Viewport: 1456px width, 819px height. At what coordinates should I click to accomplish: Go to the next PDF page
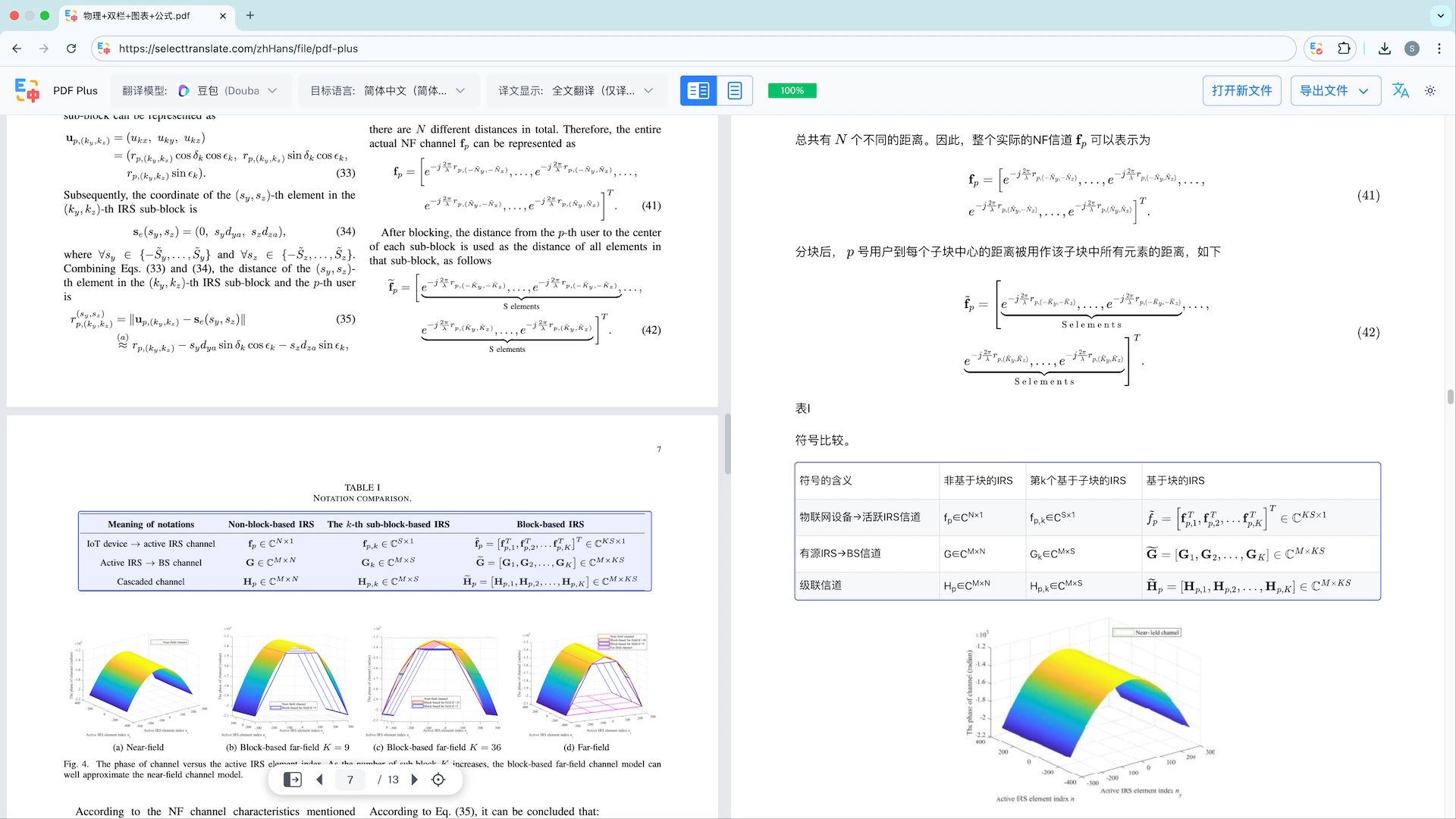coord(414,780)
